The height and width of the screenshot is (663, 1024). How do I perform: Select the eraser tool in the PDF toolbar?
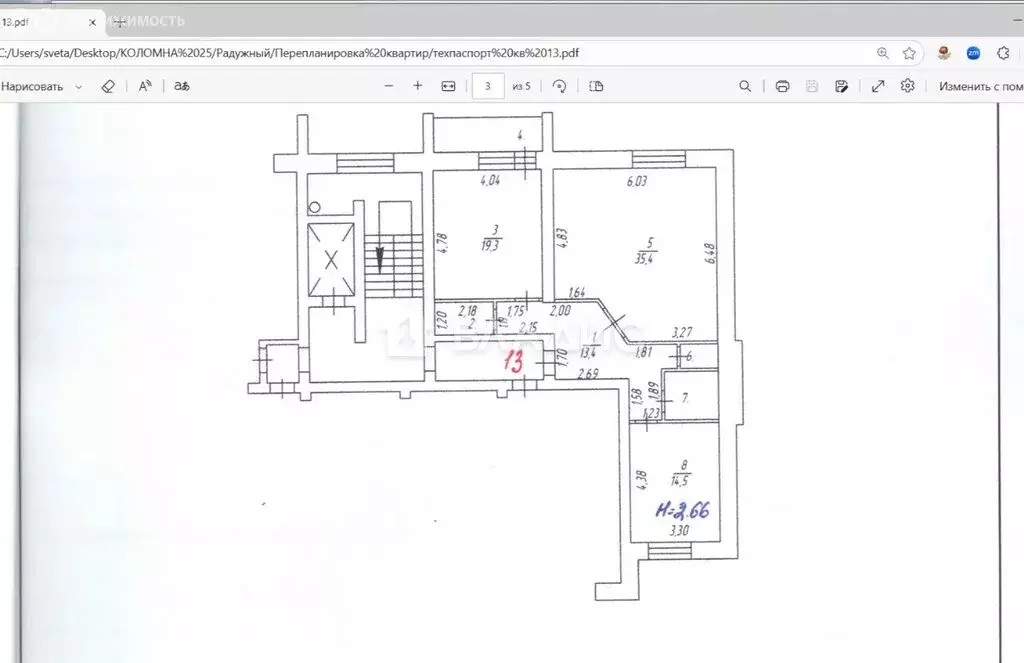click(109, 86)
